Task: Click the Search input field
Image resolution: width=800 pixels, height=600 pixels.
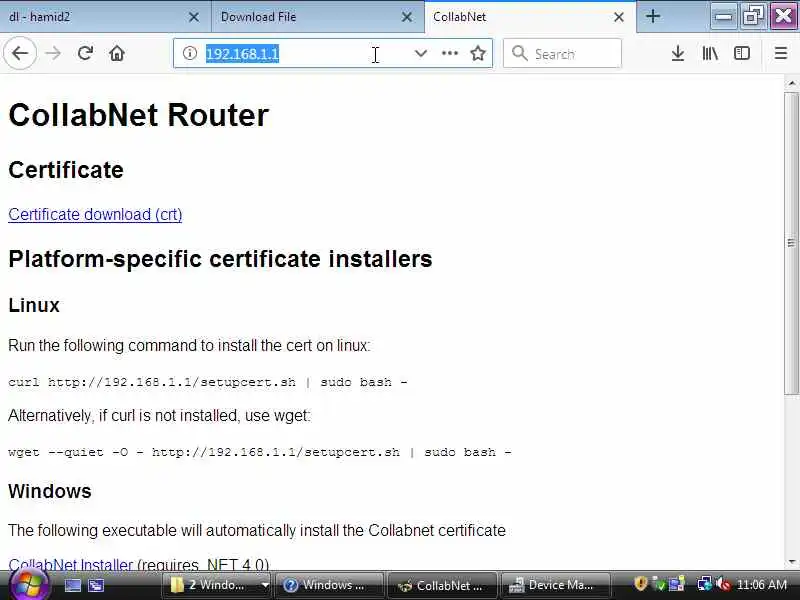Action: (562, 53)
